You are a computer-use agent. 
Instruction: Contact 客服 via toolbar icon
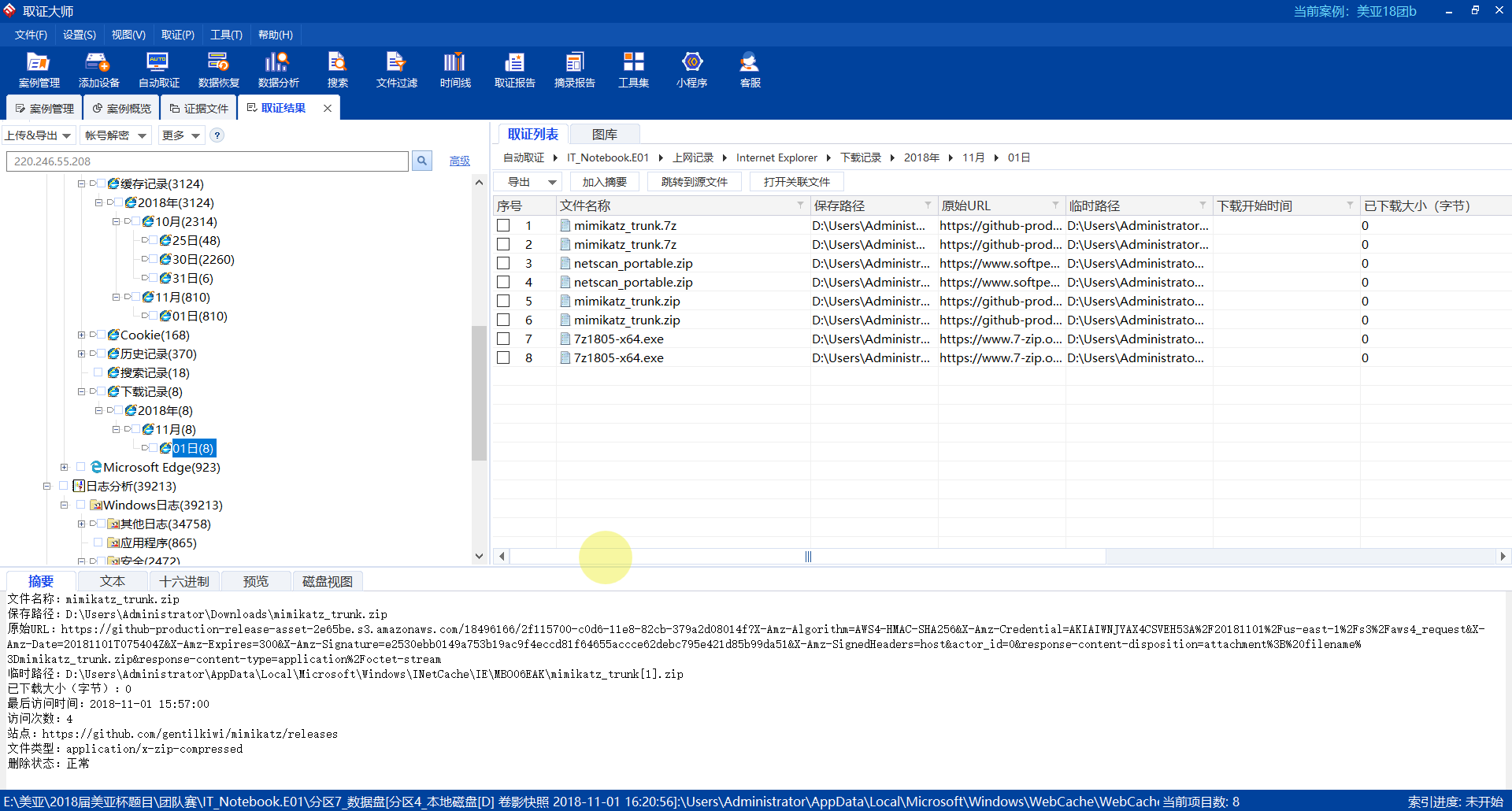coord(750,69)
